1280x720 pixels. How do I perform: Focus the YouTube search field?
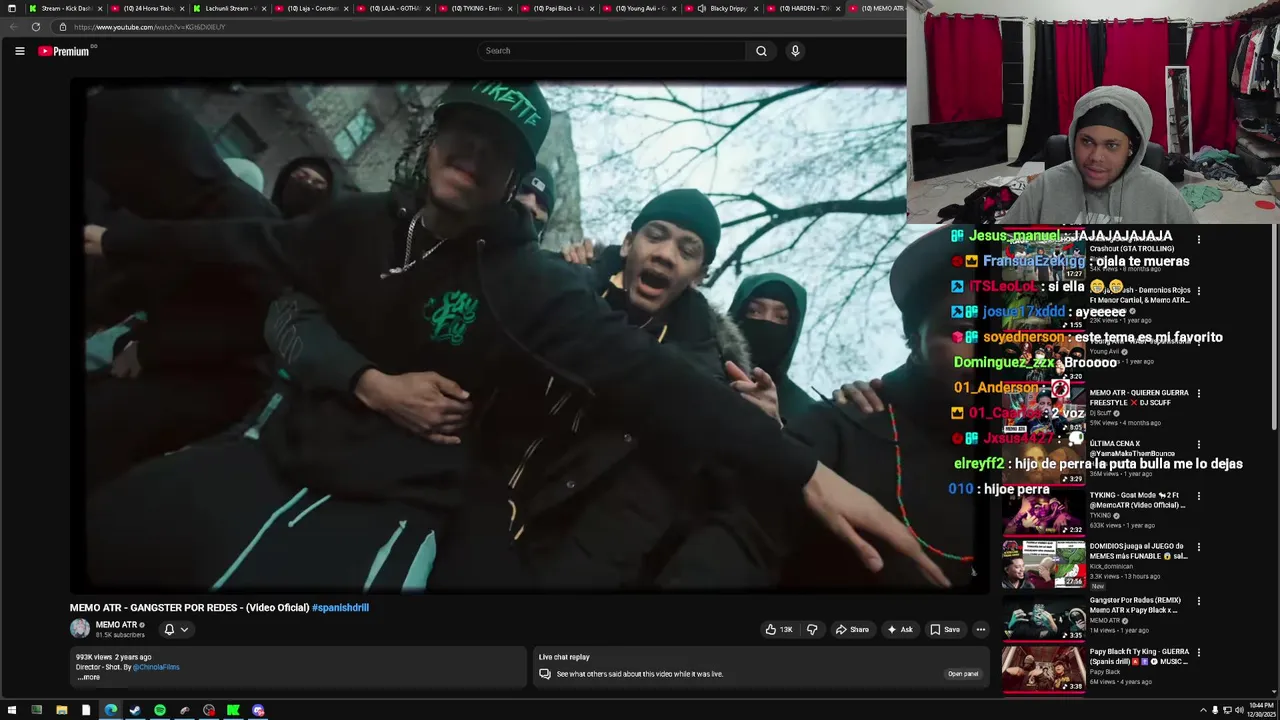coord(612,51)
